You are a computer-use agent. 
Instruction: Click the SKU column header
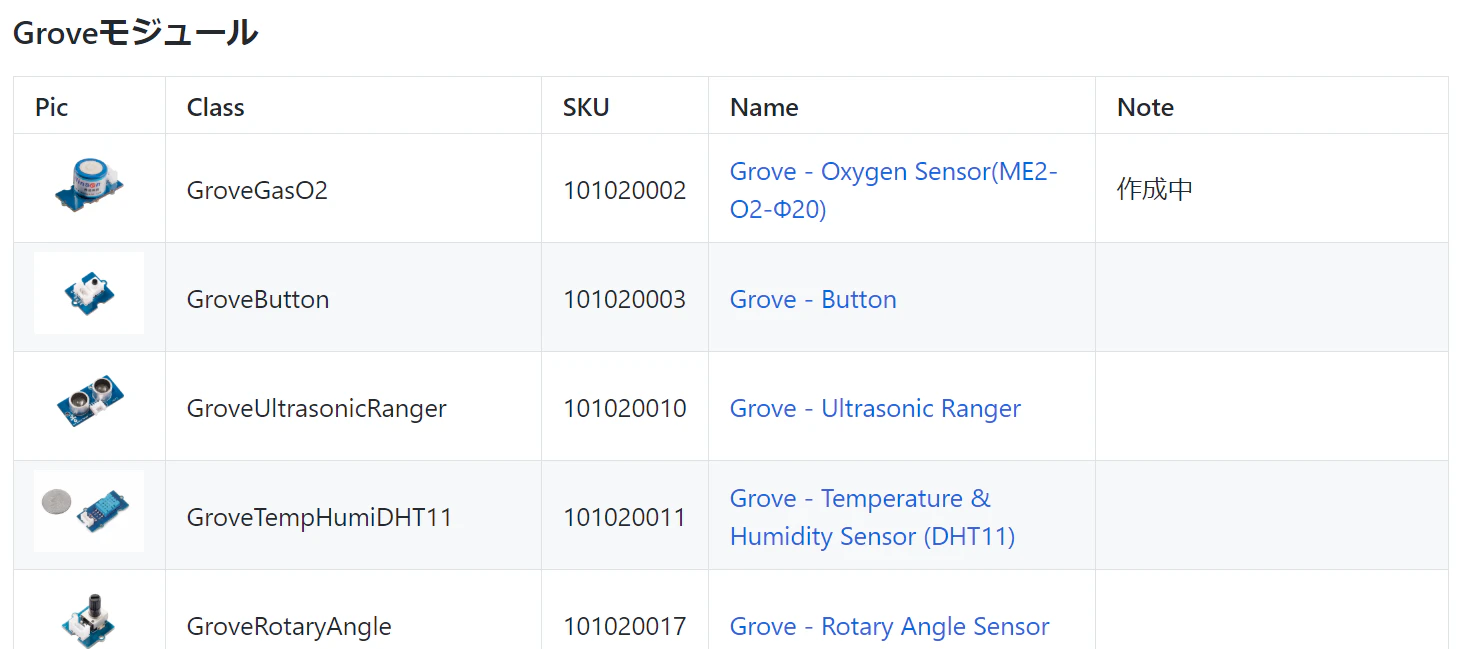[x=586, y=107]
